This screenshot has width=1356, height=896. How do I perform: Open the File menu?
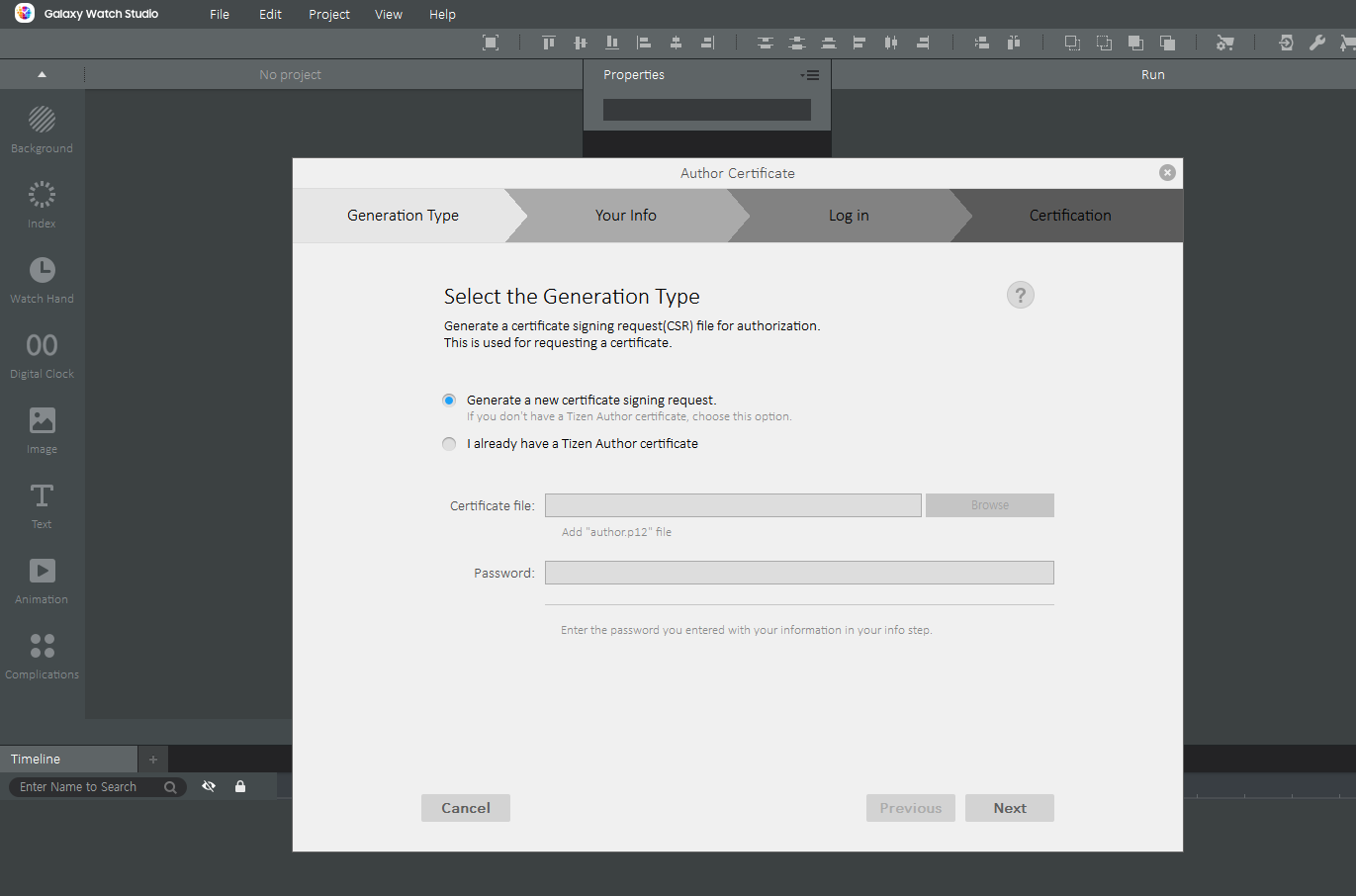(x=220, y=15)
